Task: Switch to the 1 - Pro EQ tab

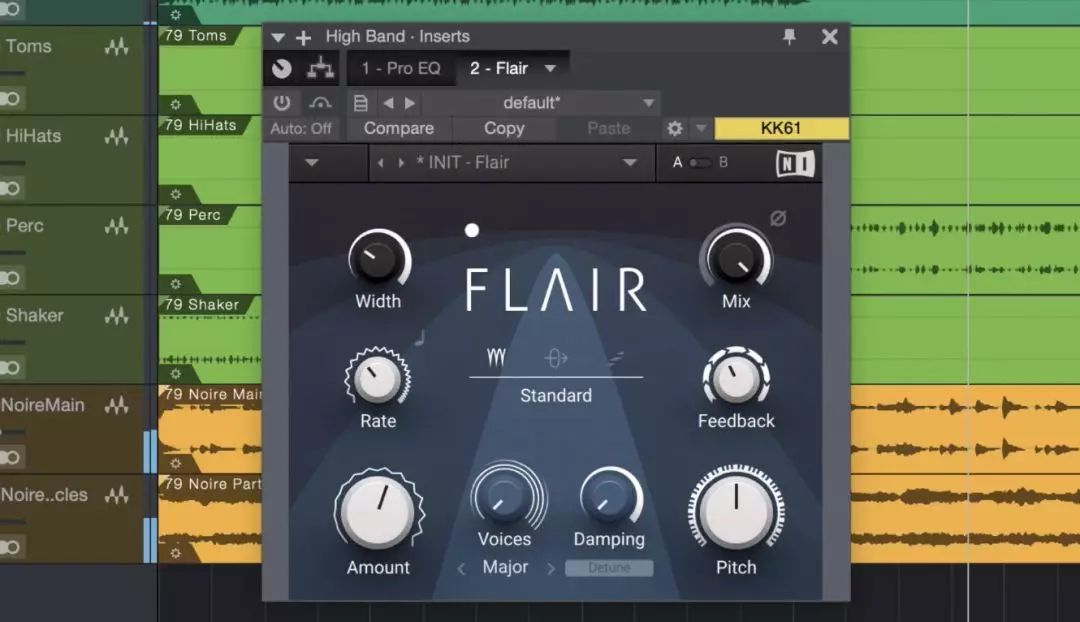Action: pyautogui.click(x=401, y=68)
